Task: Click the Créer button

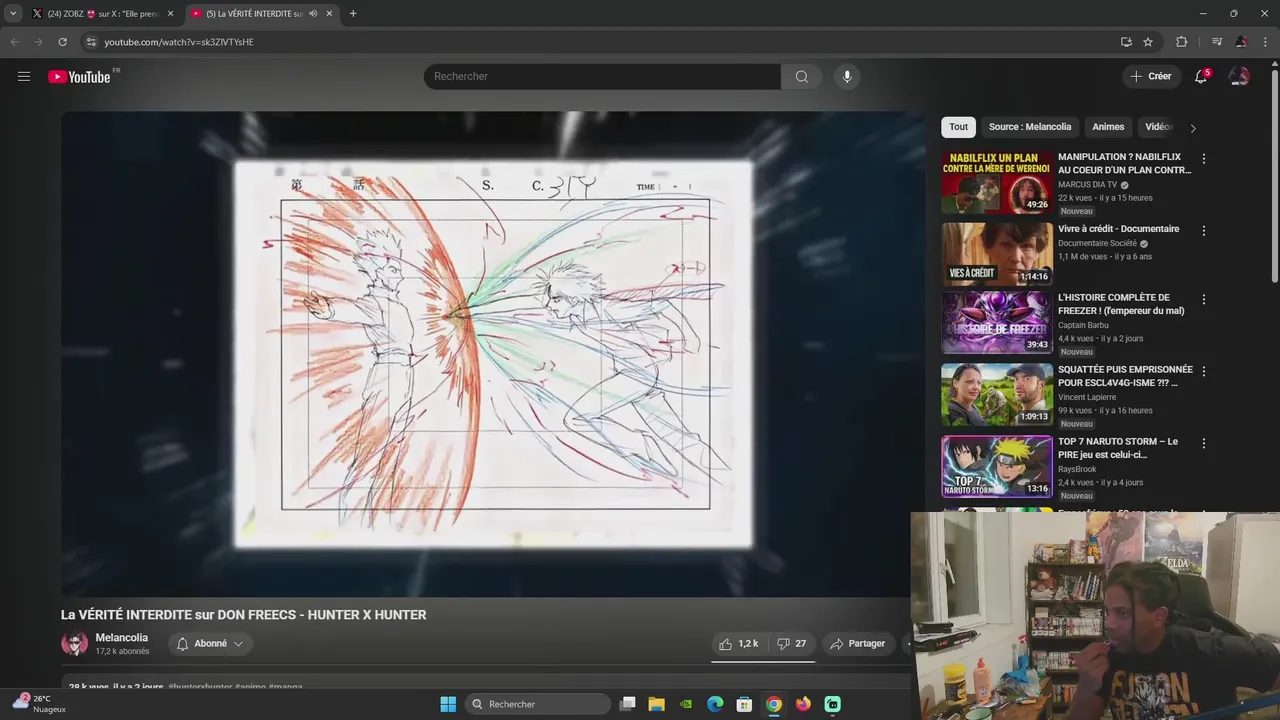Action: [x=1150, y=76]
